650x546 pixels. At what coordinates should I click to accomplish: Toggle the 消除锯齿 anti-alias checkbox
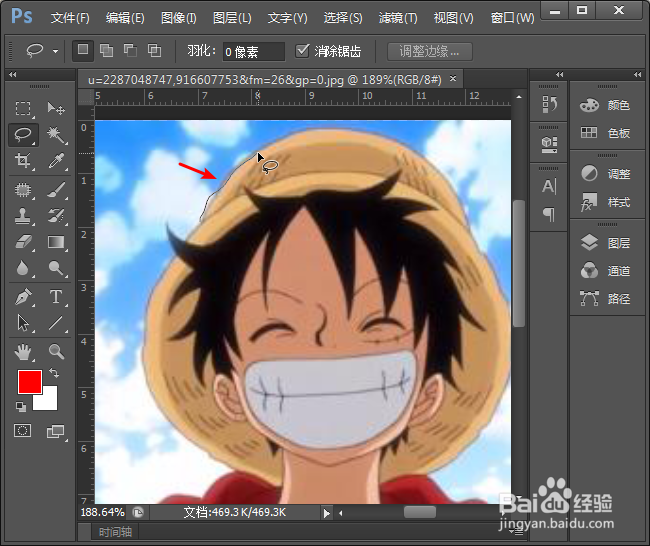click(x=302, y=51)
